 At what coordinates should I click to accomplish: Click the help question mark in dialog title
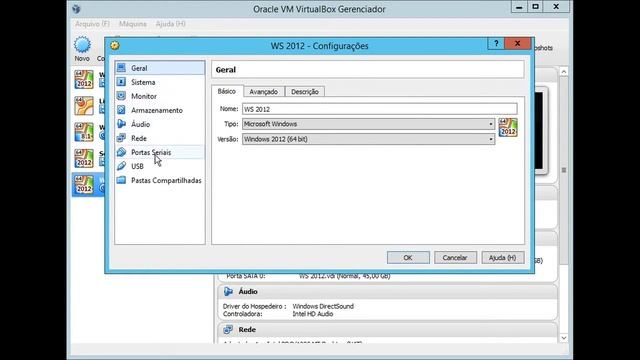(496, 44)
